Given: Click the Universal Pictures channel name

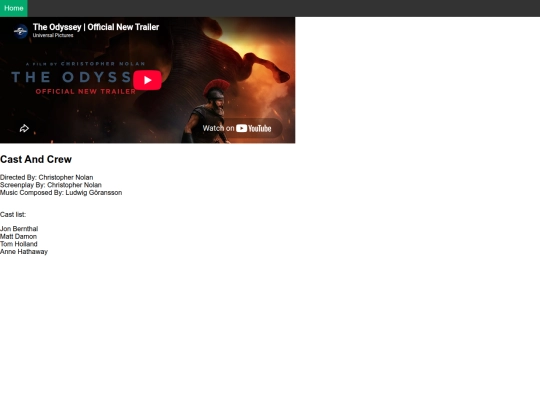Looking at the screenshot, I should [53, 35].
